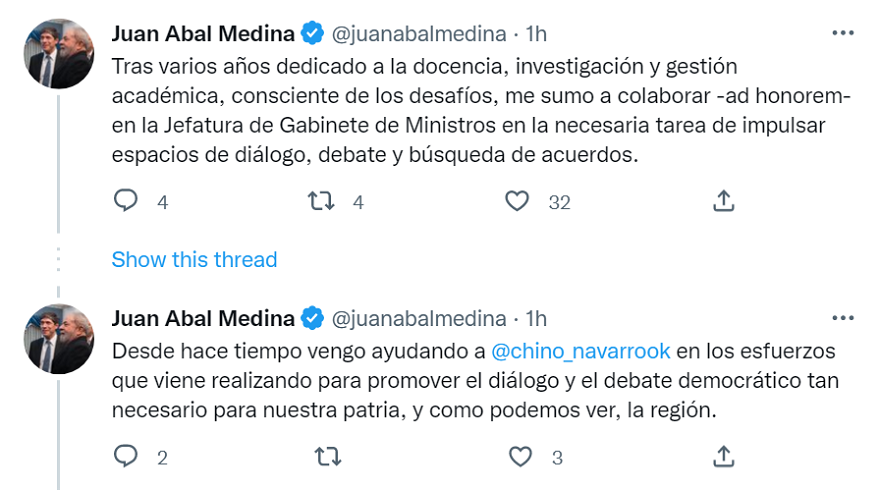Open the second tweet's 1h timestamp
Image resolution: width=880 pixels, height=490 pixels.
coord(537,319)
